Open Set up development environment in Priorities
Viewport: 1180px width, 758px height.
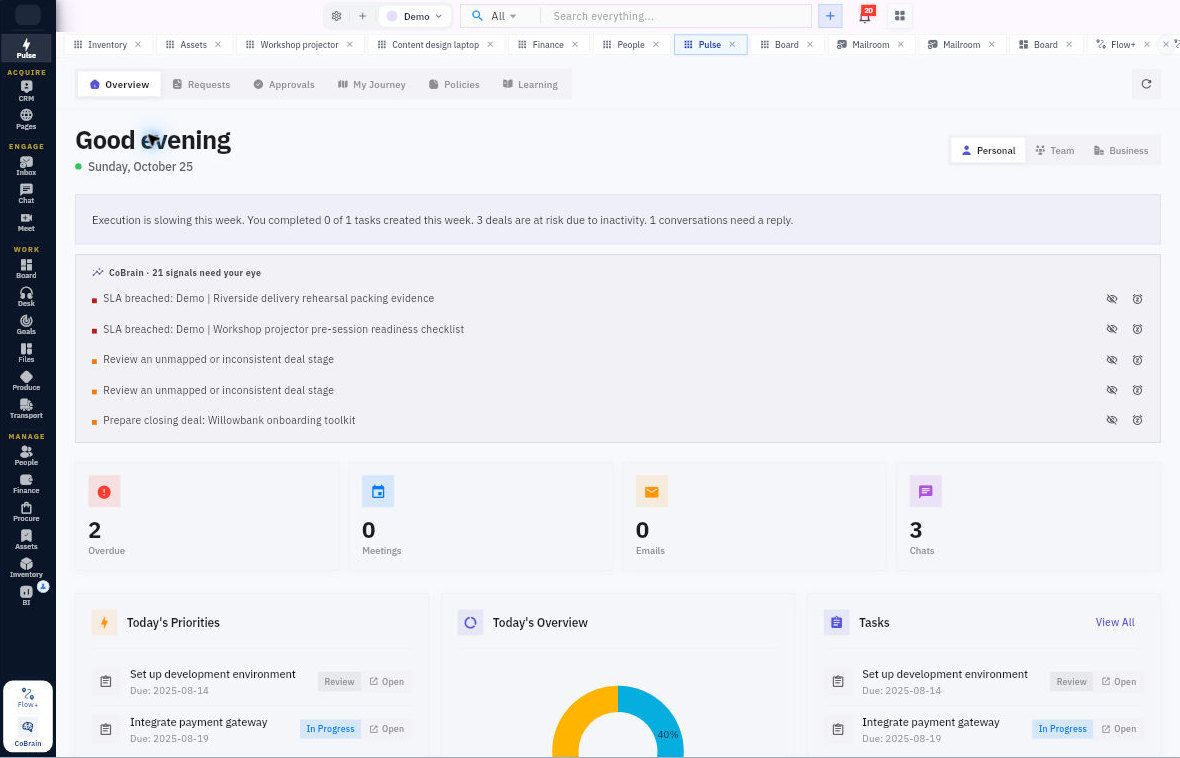point(386,682)
